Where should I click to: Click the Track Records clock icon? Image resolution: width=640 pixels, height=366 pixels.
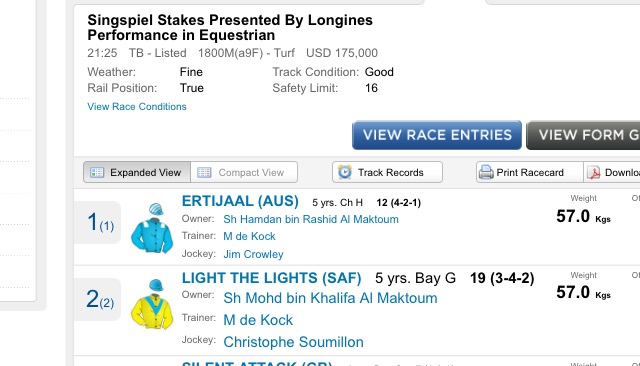(344, 172)
